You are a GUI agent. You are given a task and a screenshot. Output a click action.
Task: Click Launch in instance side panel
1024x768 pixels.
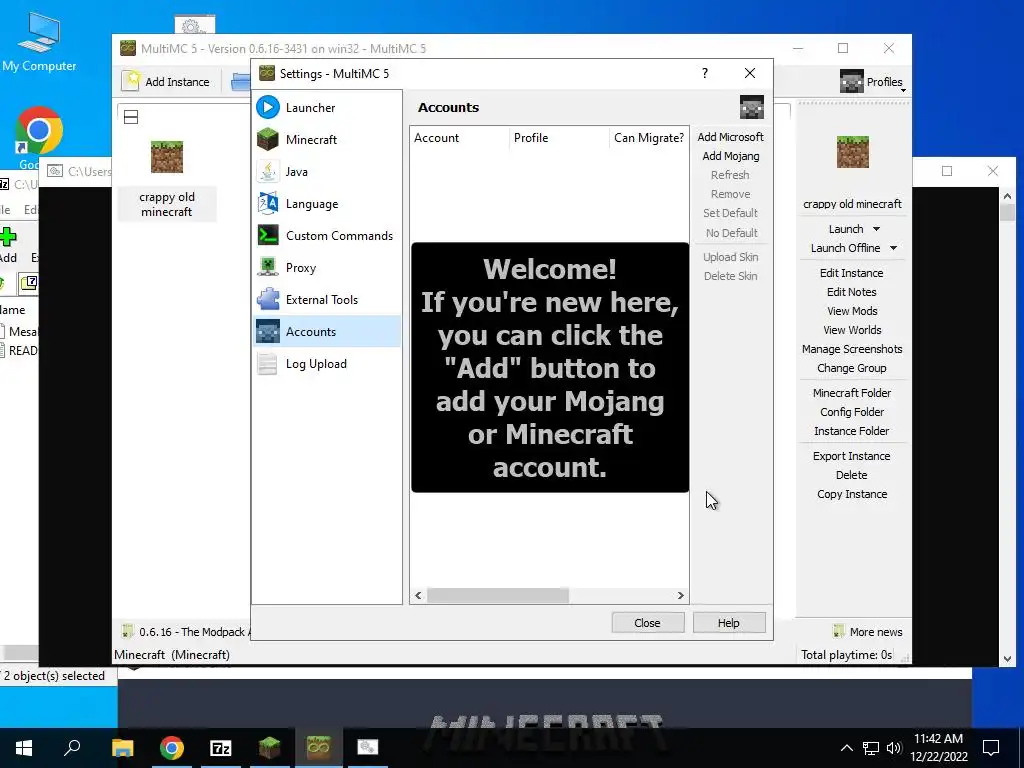[846, 229]
